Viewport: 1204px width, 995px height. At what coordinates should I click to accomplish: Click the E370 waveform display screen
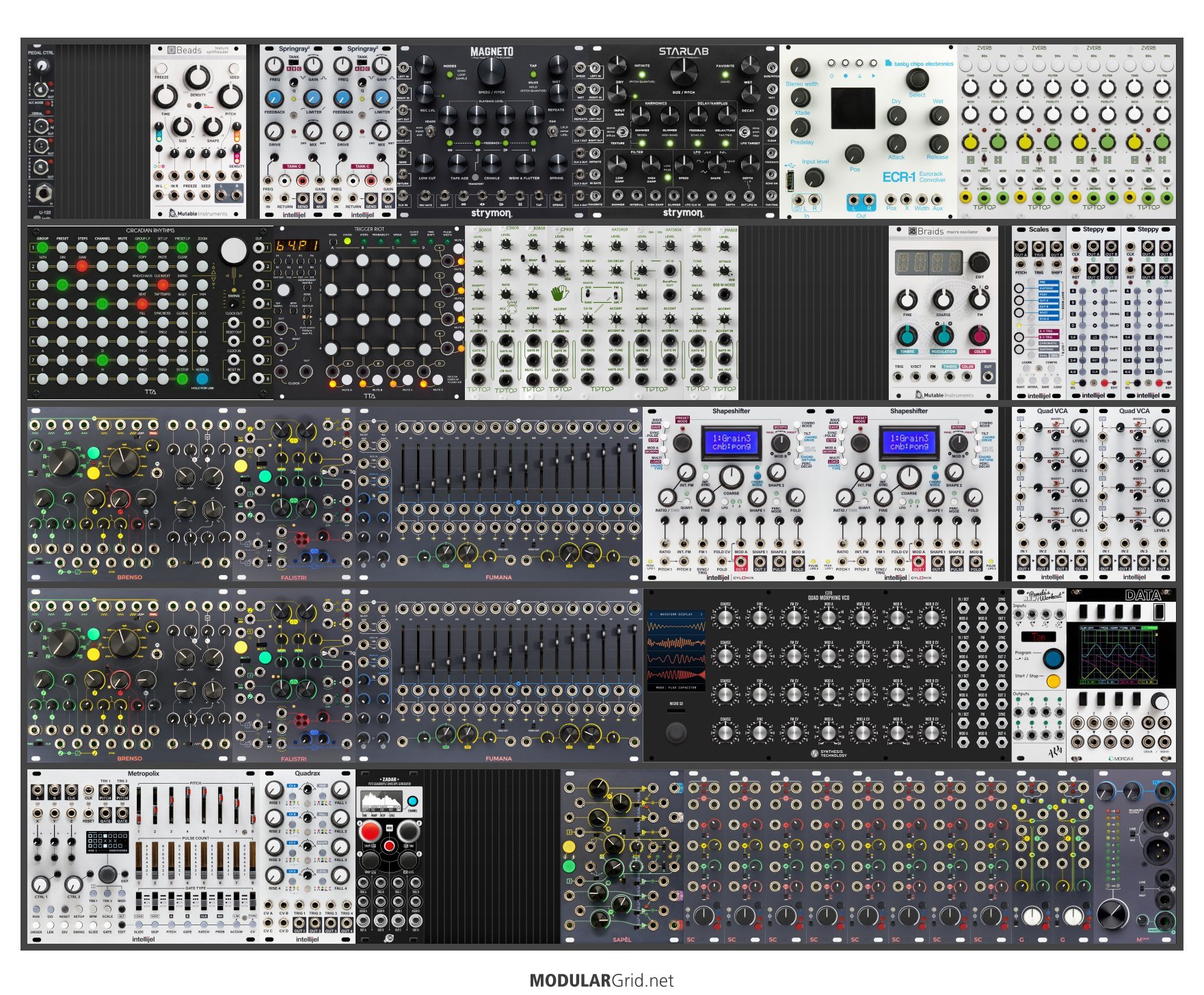tap(676, 650)
